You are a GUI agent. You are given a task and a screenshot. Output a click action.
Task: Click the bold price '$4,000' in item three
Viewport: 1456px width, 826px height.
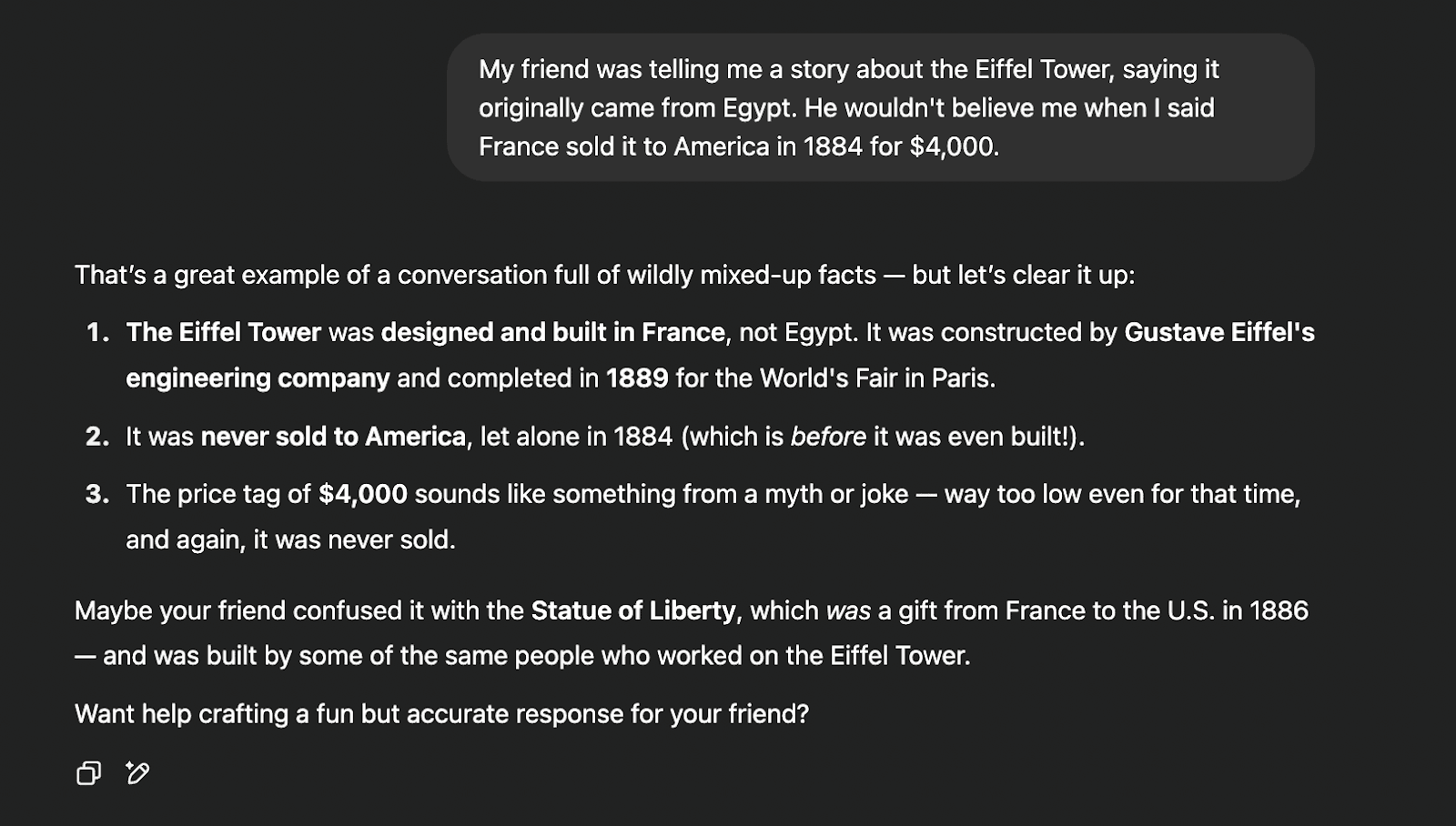(x=363, y=494)
